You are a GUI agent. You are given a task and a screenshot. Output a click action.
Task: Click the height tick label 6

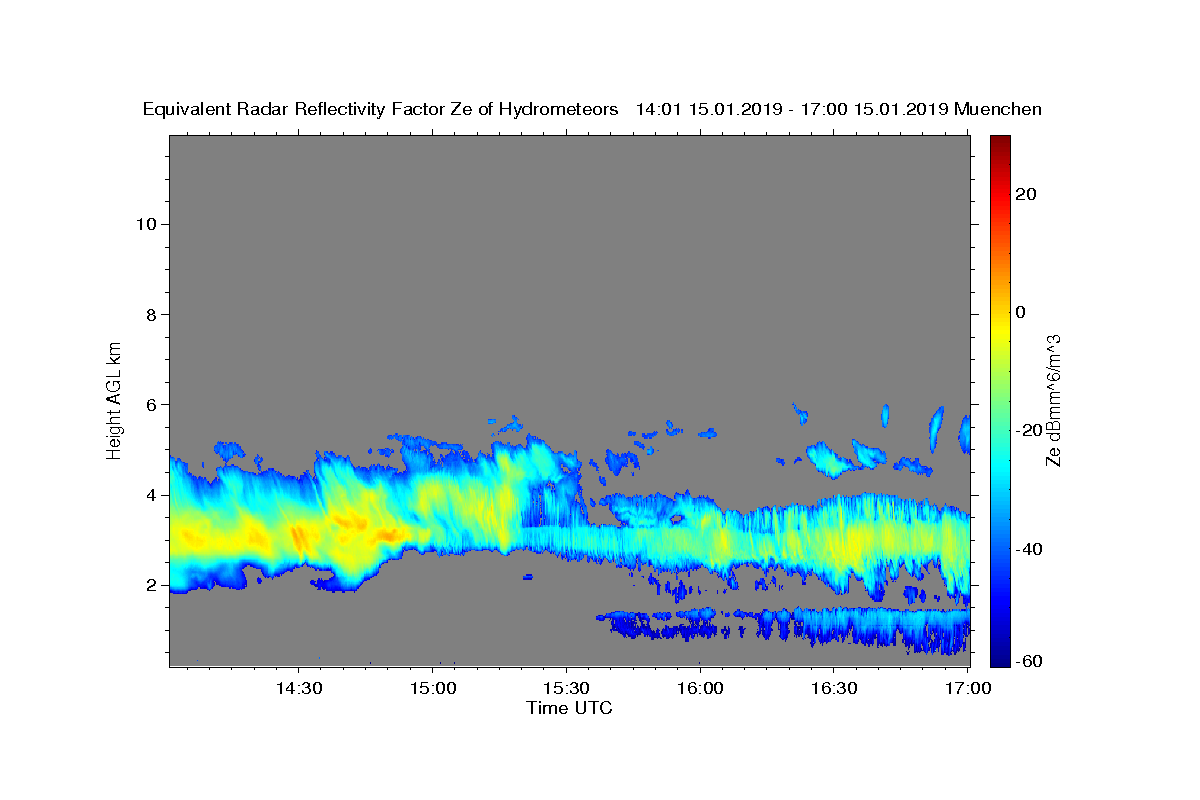(152, 404)
